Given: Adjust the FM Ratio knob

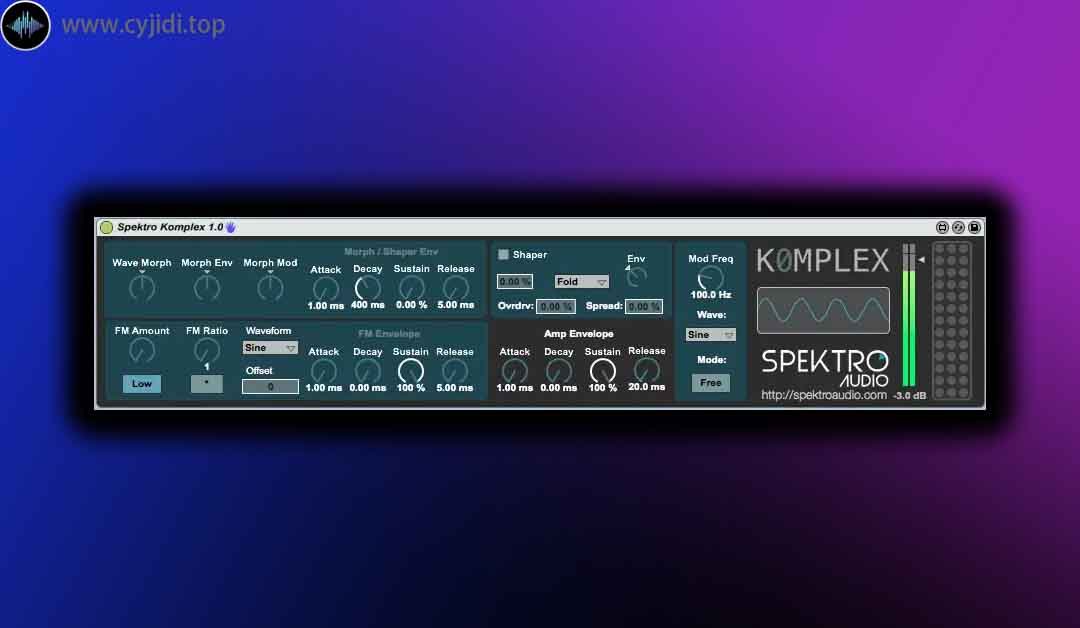Looking at the screenshot, I should click(207, 350).
